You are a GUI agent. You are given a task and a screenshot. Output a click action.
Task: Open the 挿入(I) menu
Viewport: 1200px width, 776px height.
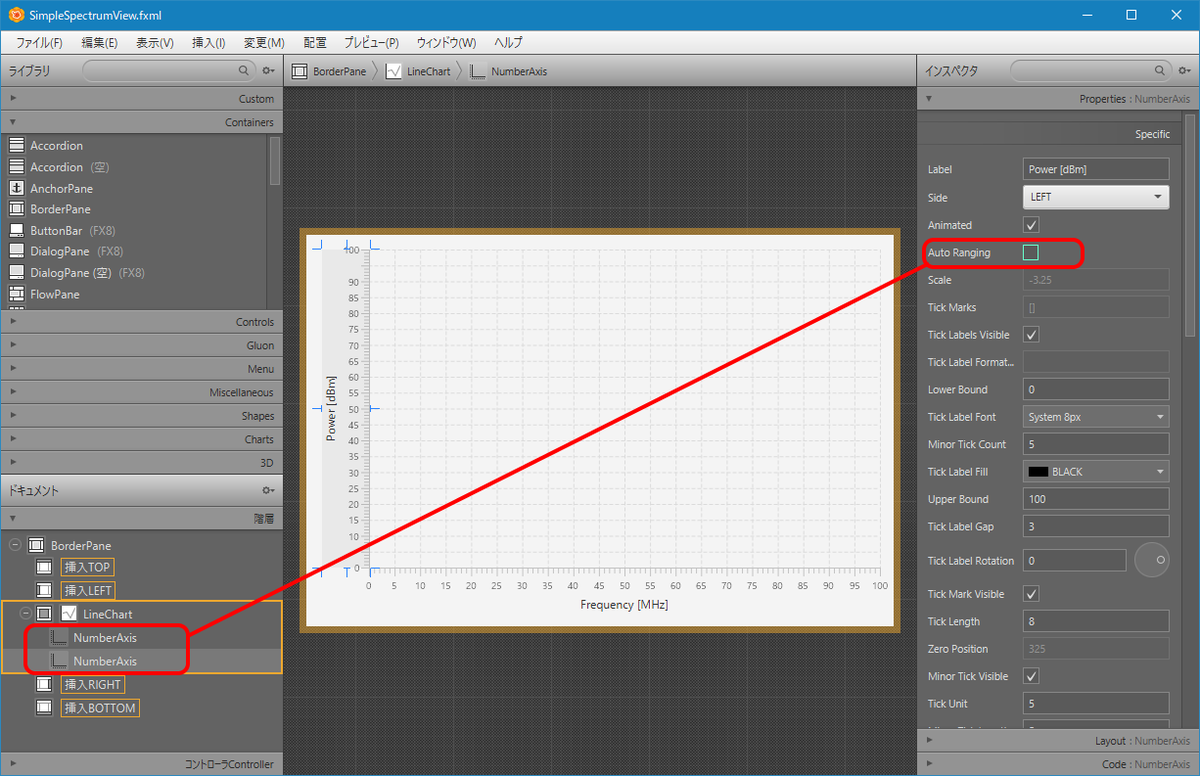pyautogui.click(x=208, y=43)
